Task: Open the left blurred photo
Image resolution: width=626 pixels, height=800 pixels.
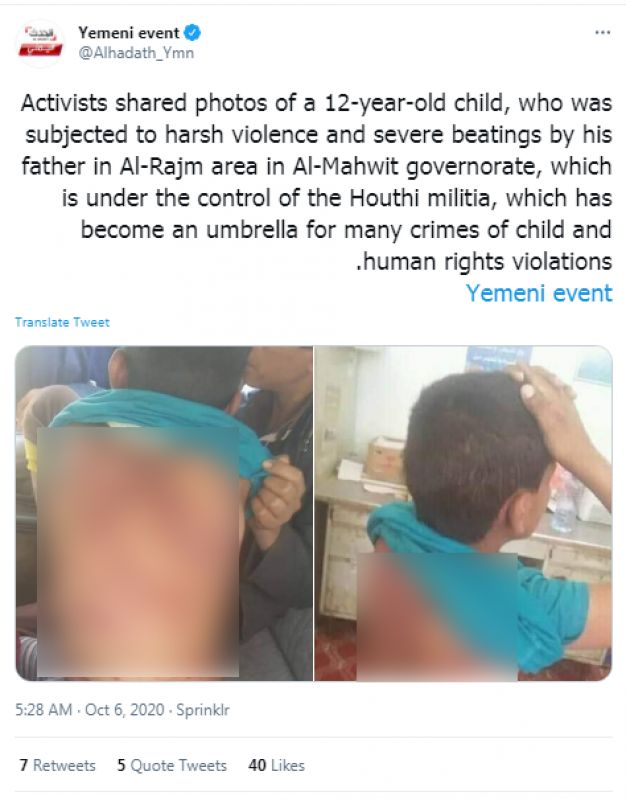Action: [164, 513]
